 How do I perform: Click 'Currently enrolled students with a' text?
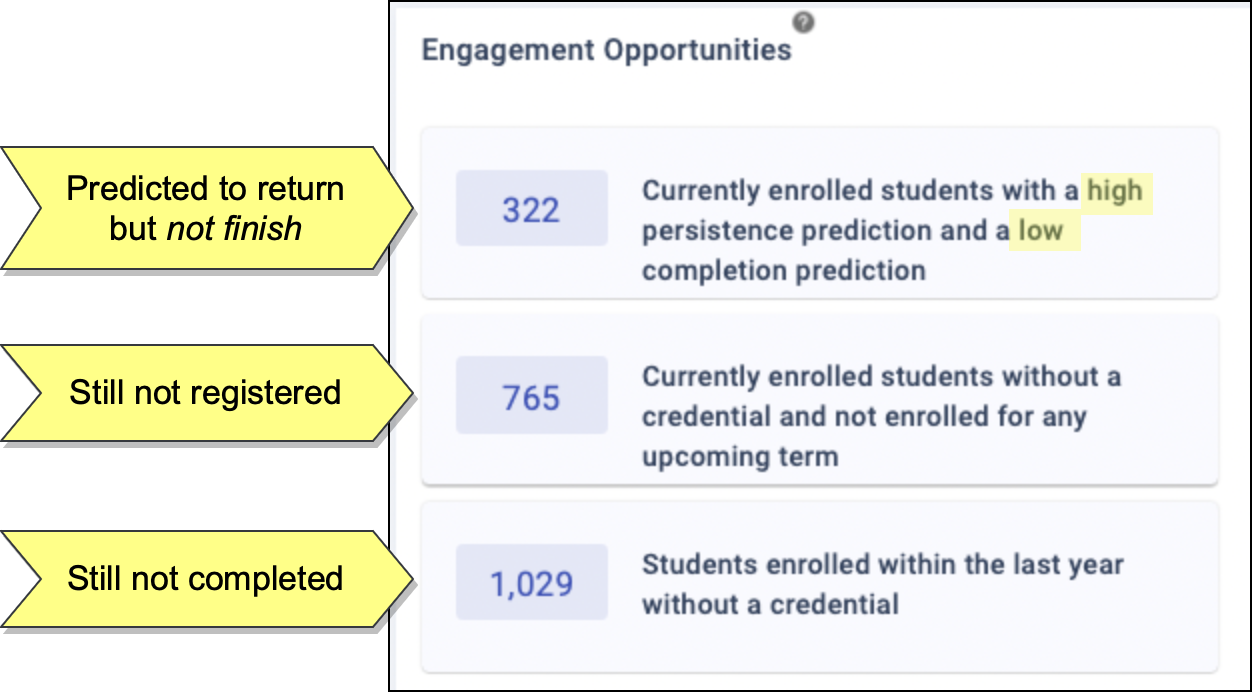(x=860, y=190)
